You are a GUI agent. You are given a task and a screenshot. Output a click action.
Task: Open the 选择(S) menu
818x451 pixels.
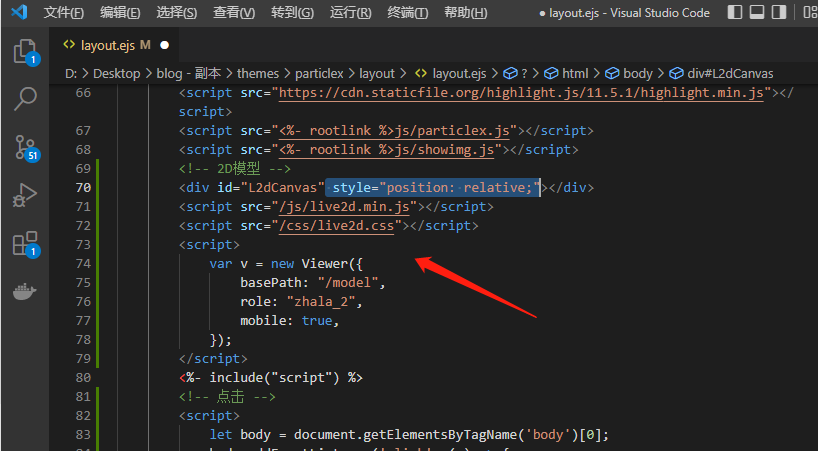pos(176,13)
